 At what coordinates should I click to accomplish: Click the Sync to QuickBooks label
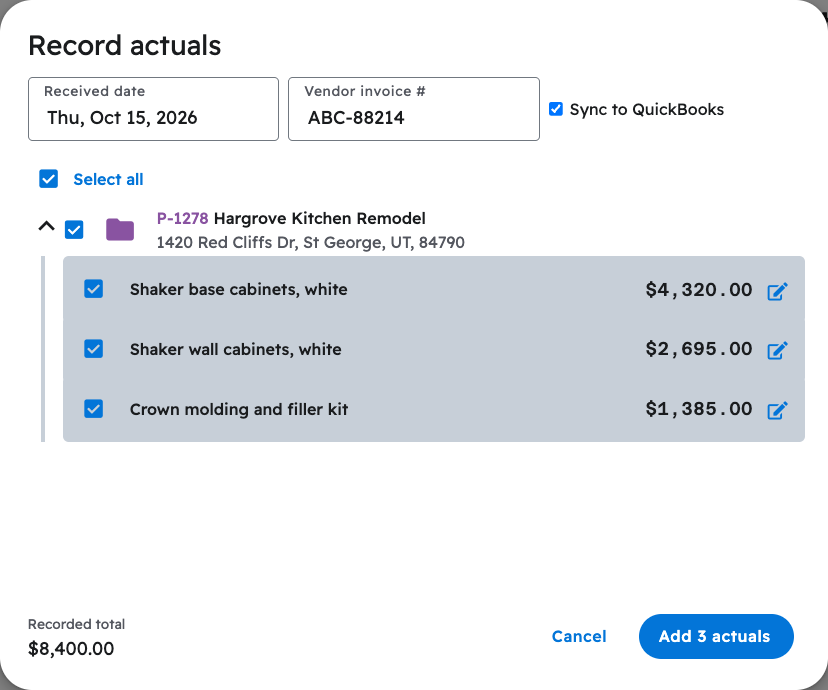pyautogui.click(x=646, y=109)
